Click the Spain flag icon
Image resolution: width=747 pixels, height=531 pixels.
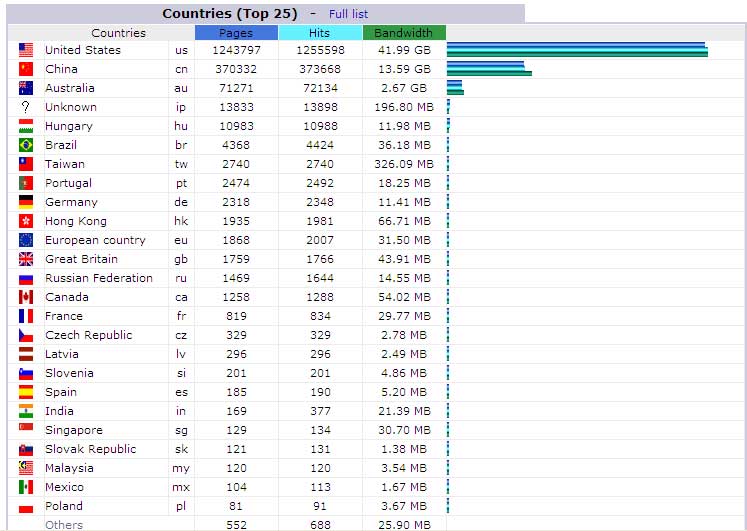(x=26, y=392)
